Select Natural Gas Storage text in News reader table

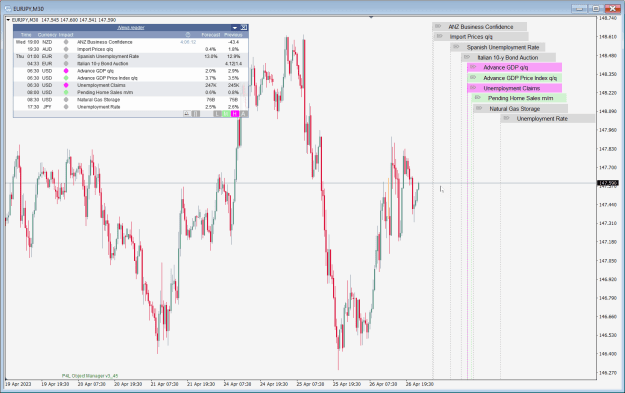tap(98, 99)
